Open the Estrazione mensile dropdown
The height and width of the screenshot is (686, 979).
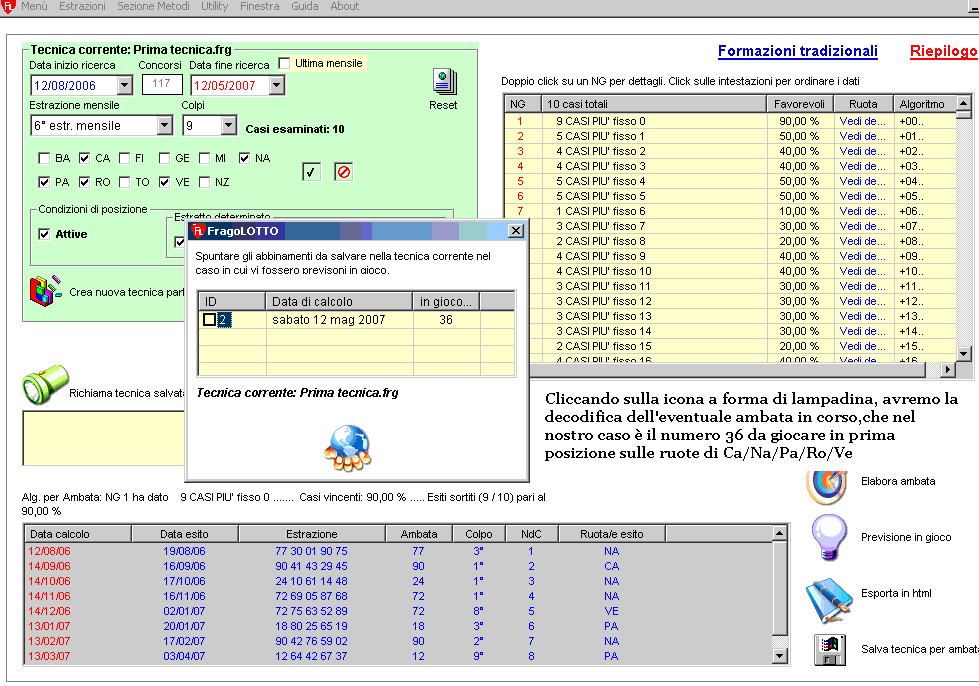coord(165,126)
